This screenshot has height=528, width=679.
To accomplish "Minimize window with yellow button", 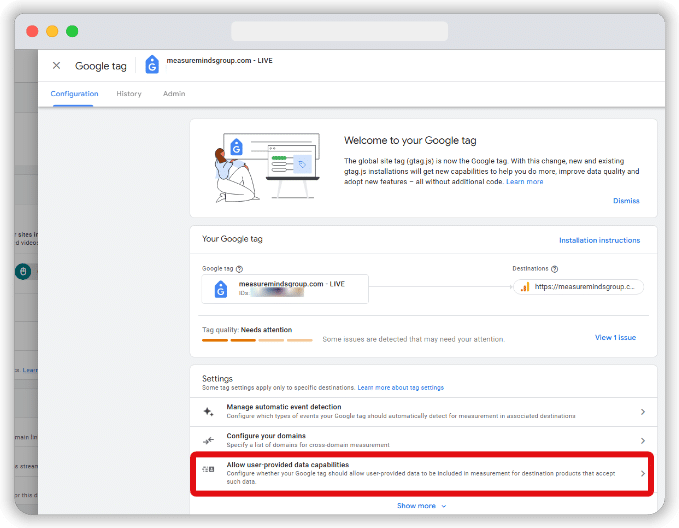I will (52, 31).
